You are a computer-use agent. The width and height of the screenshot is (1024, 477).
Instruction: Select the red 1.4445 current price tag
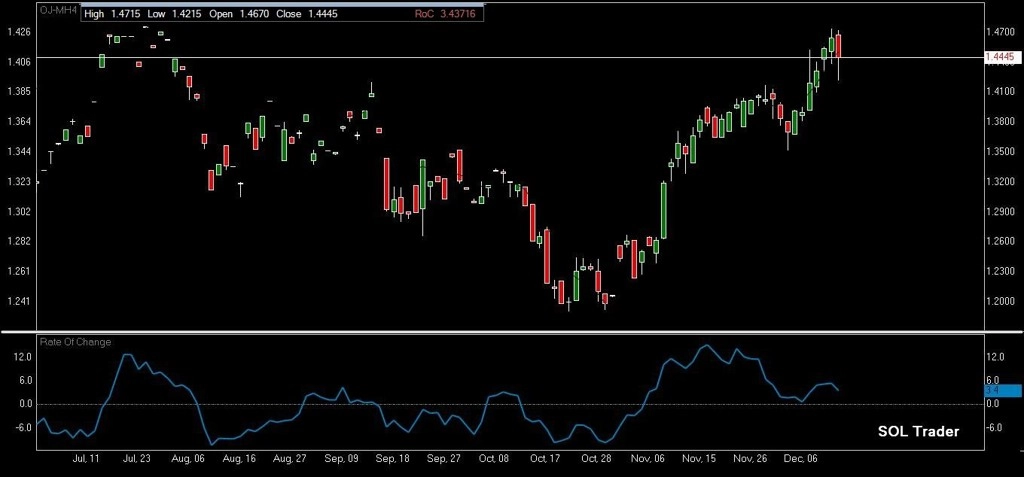pyautogui.click(x=1001, y=58)
